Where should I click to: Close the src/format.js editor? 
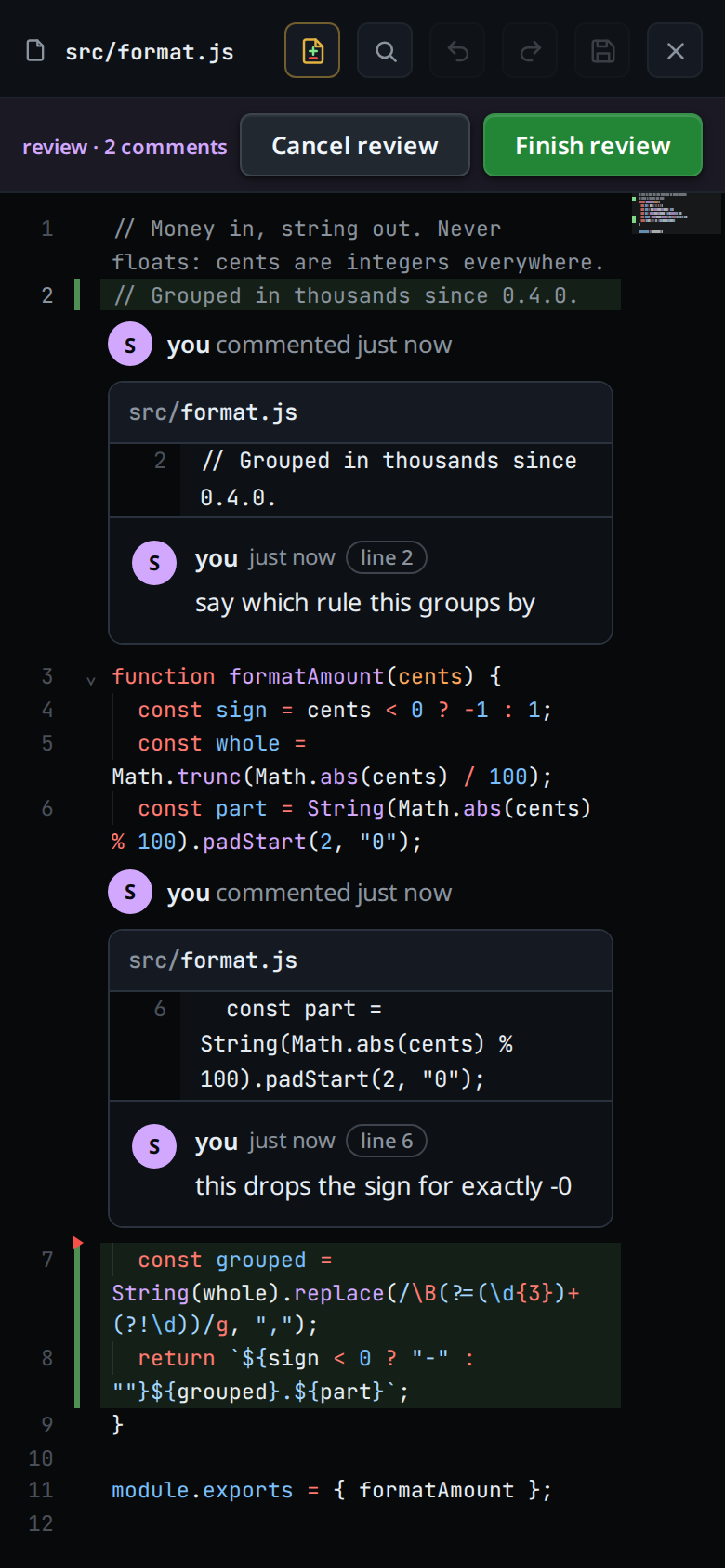tap(675, 50)
